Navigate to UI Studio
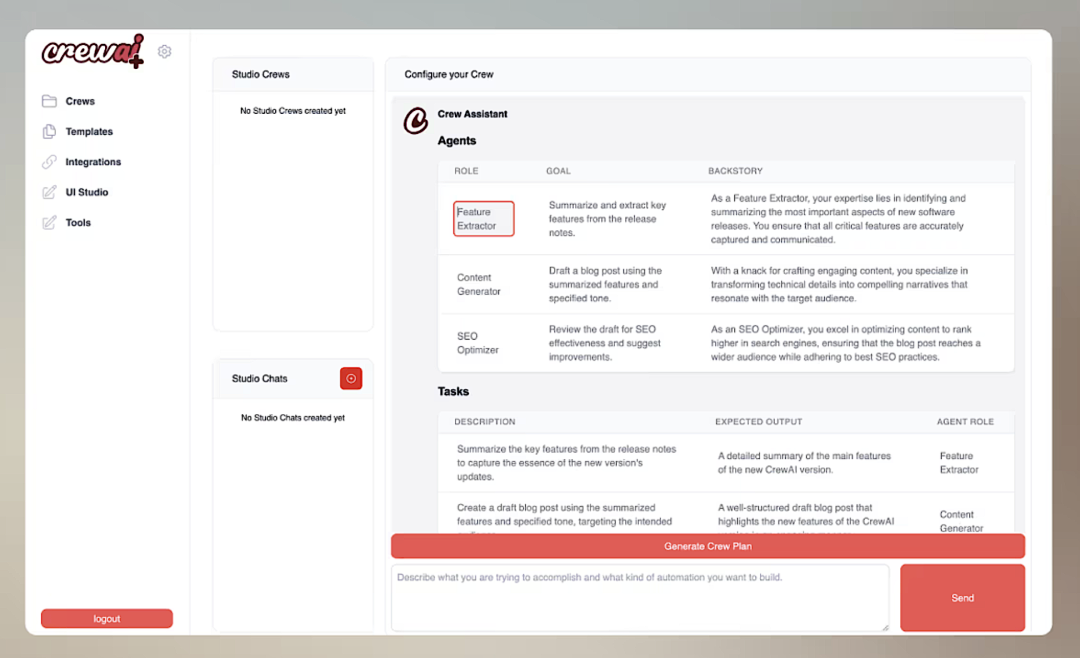1080x658 pixels. 87,192
